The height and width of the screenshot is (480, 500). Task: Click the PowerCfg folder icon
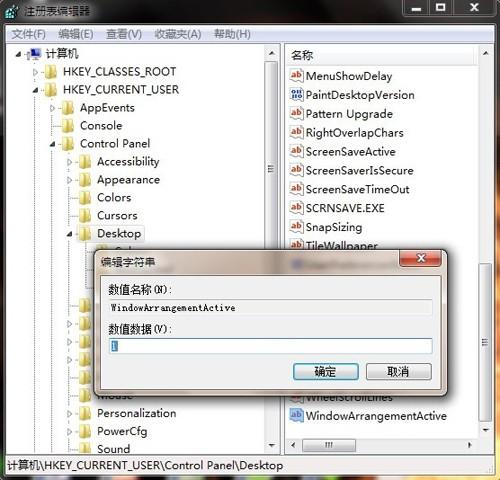click(85, 432)
